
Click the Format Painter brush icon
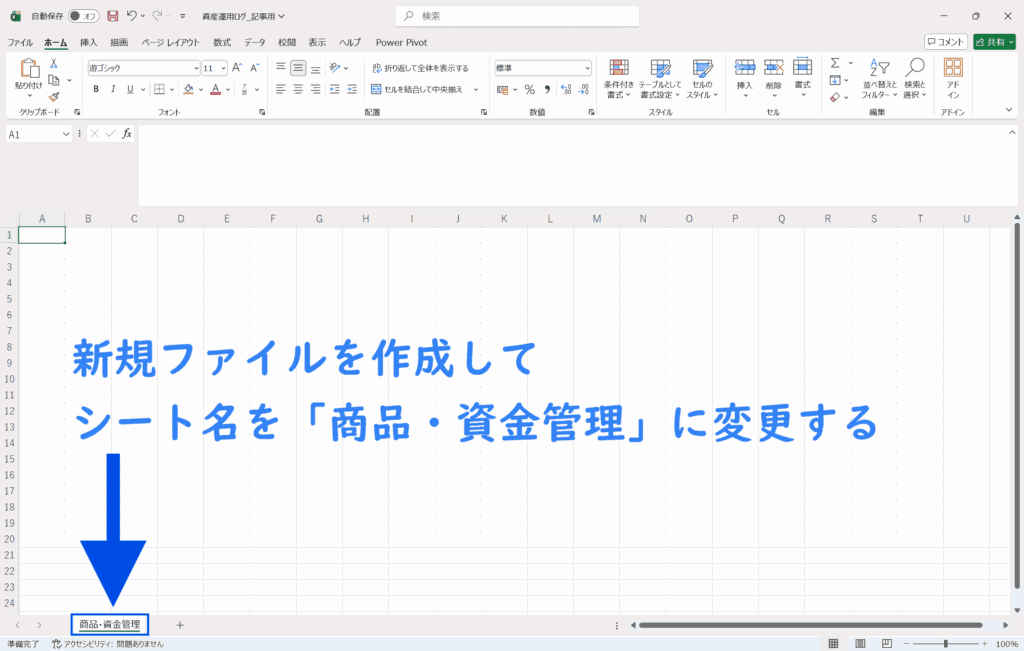[x=54, y=97]
